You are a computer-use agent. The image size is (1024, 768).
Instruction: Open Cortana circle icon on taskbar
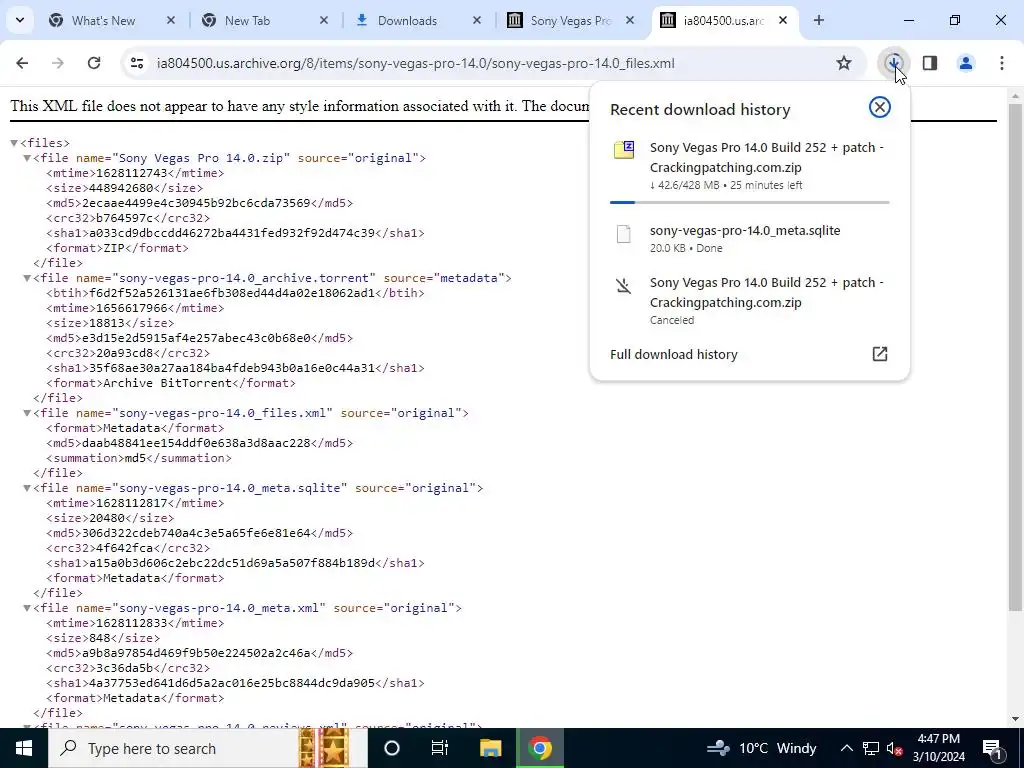tap(392, 748)
